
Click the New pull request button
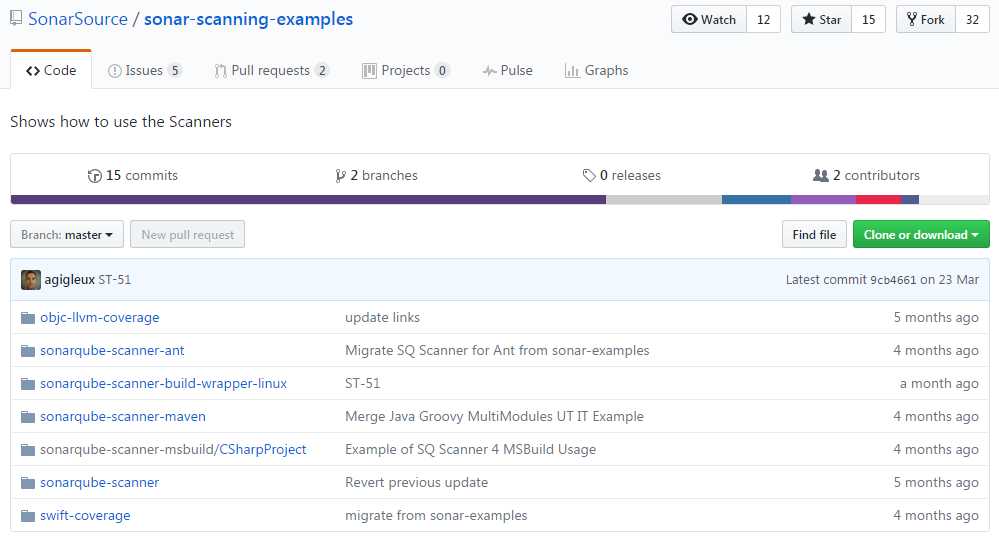(x=187, y=235)
